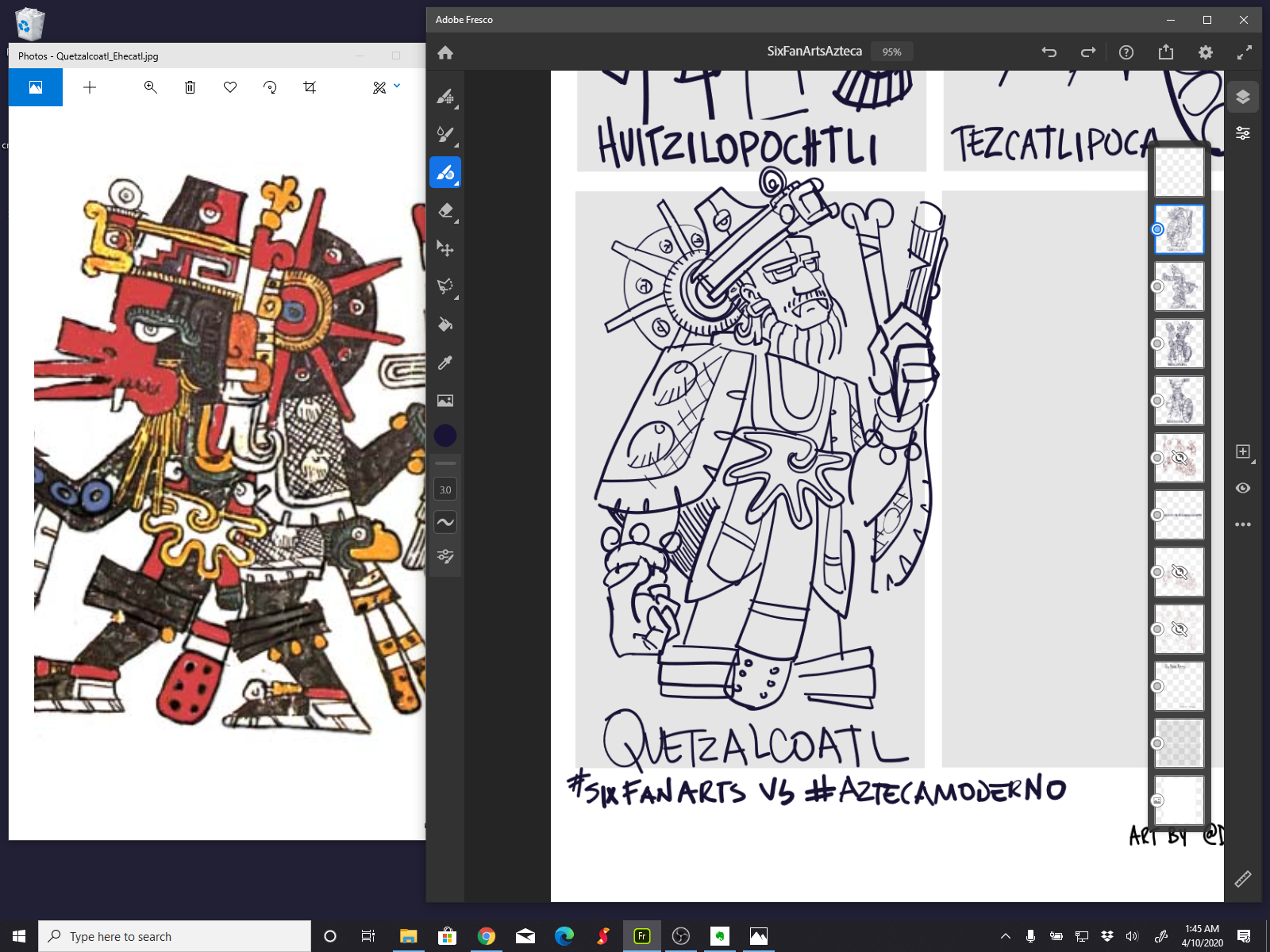Open Fresco app settings gear
Image resolution: width=1270 pixels, height=952 pixels.
click(1205, 52)
